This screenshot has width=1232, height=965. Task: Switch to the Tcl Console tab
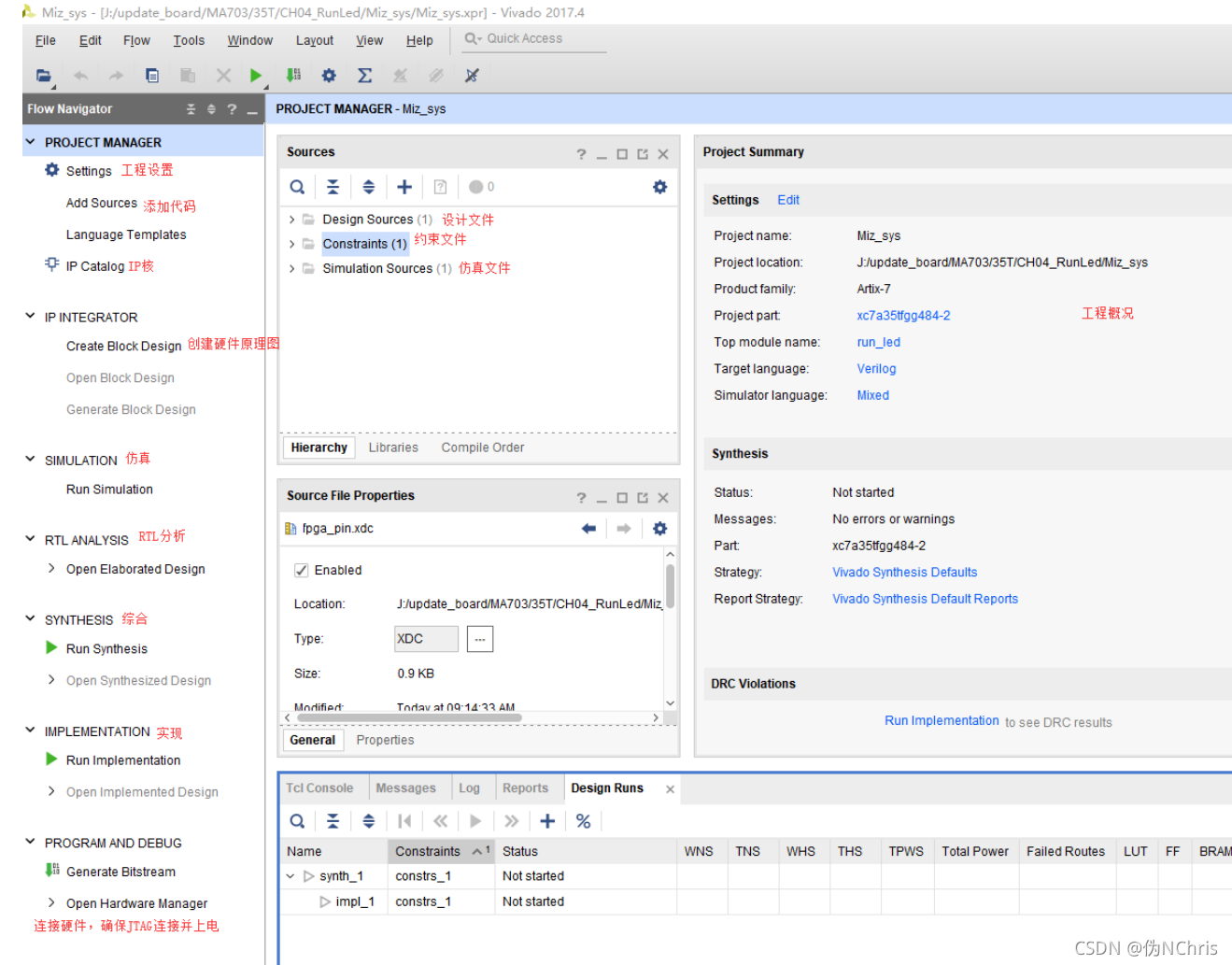[319, 788]
